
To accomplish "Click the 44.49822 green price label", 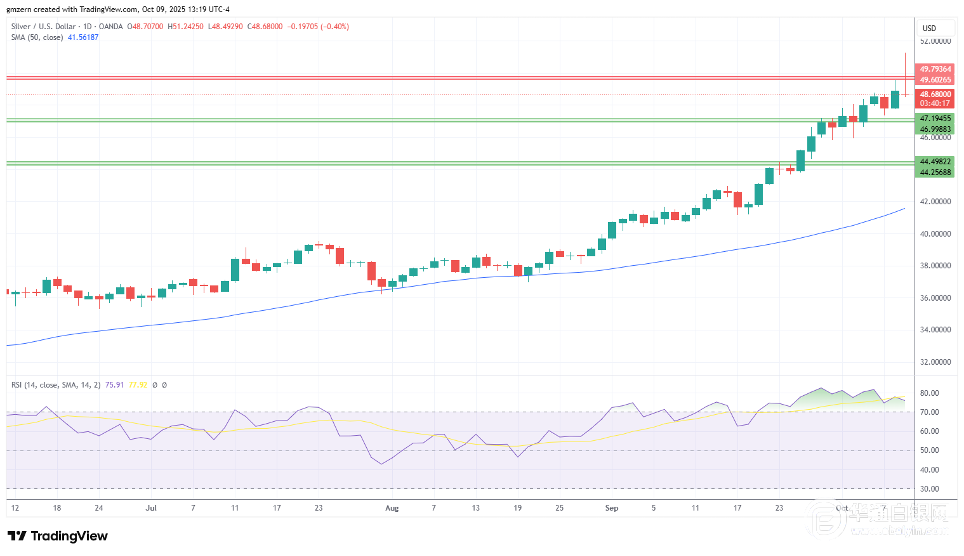I will [935, 161].
